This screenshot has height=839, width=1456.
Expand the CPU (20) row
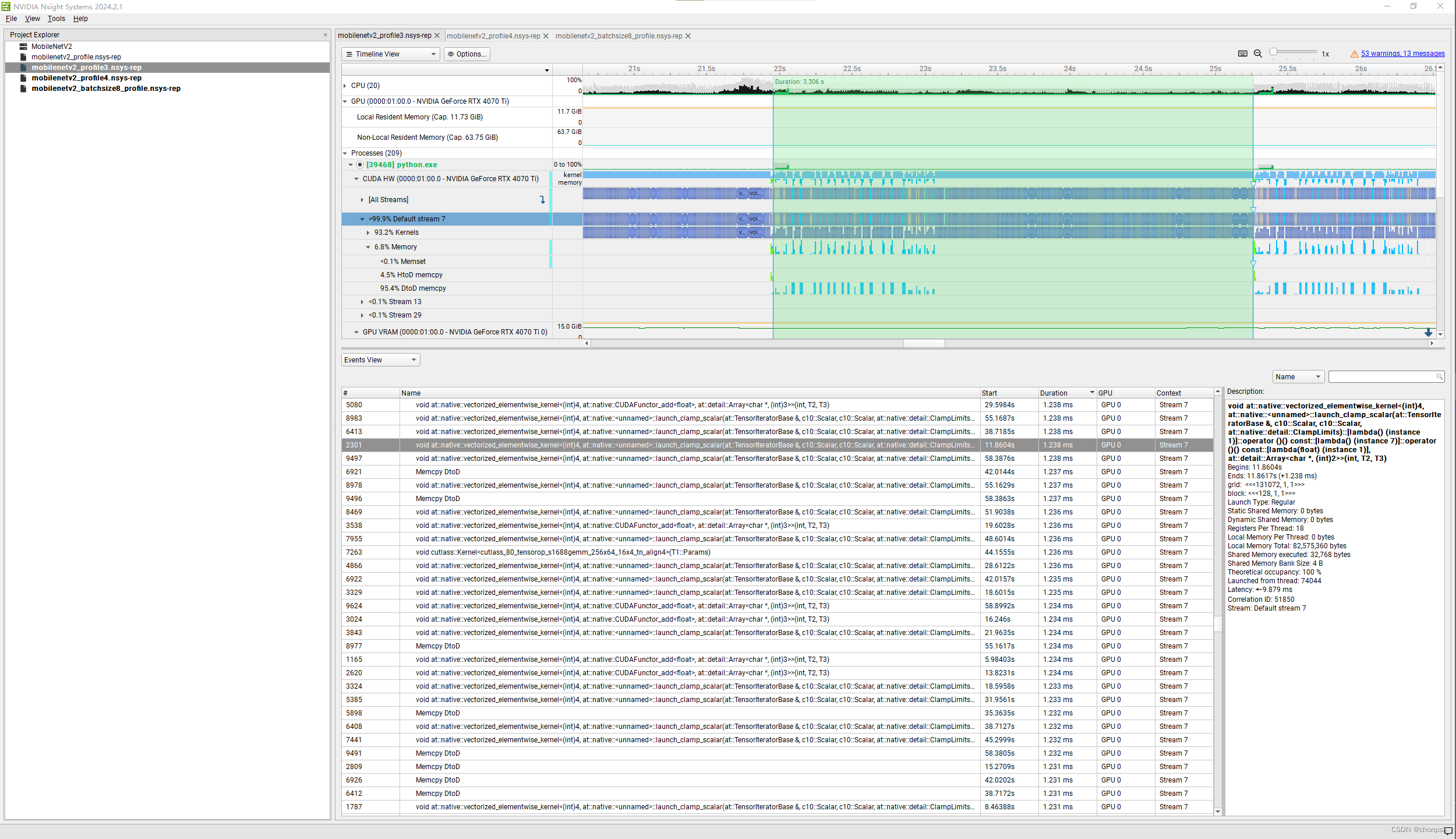tap(345, 86)
